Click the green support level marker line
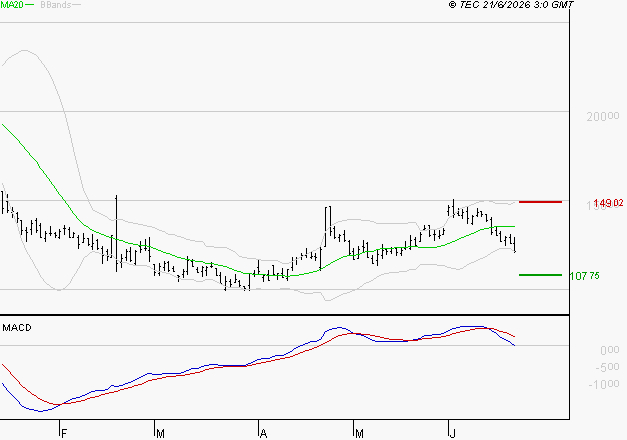This screenshot has height=440, width=627. (x=540, y=275)
